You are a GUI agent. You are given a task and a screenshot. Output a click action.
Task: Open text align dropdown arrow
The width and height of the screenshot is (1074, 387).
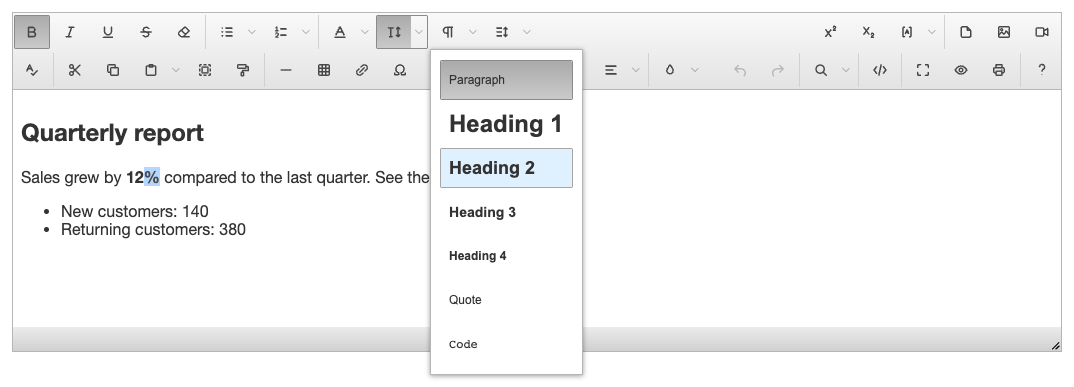coord(636,70)
